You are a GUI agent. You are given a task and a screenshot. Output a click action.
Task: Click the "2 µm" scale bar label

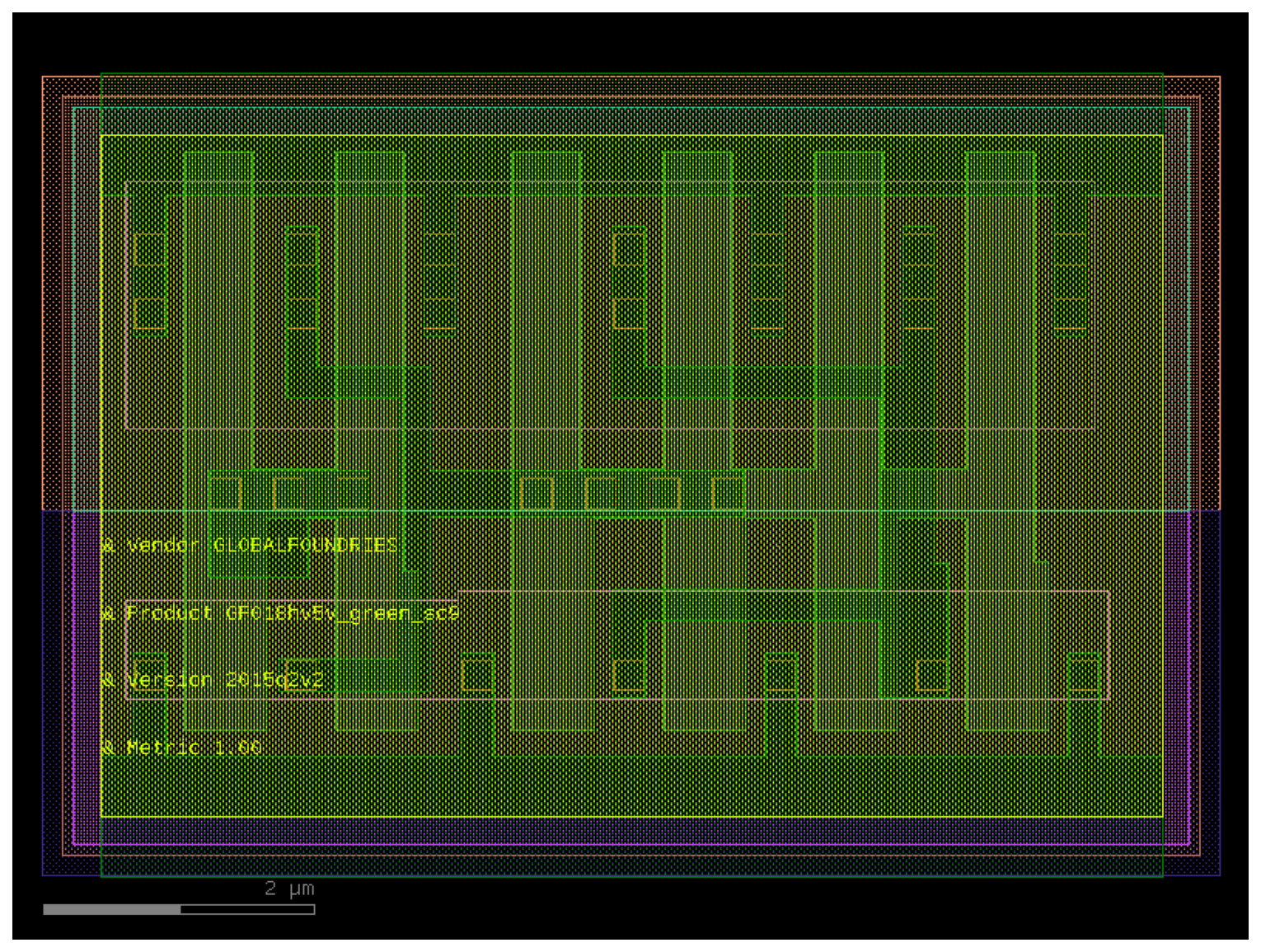289,889
